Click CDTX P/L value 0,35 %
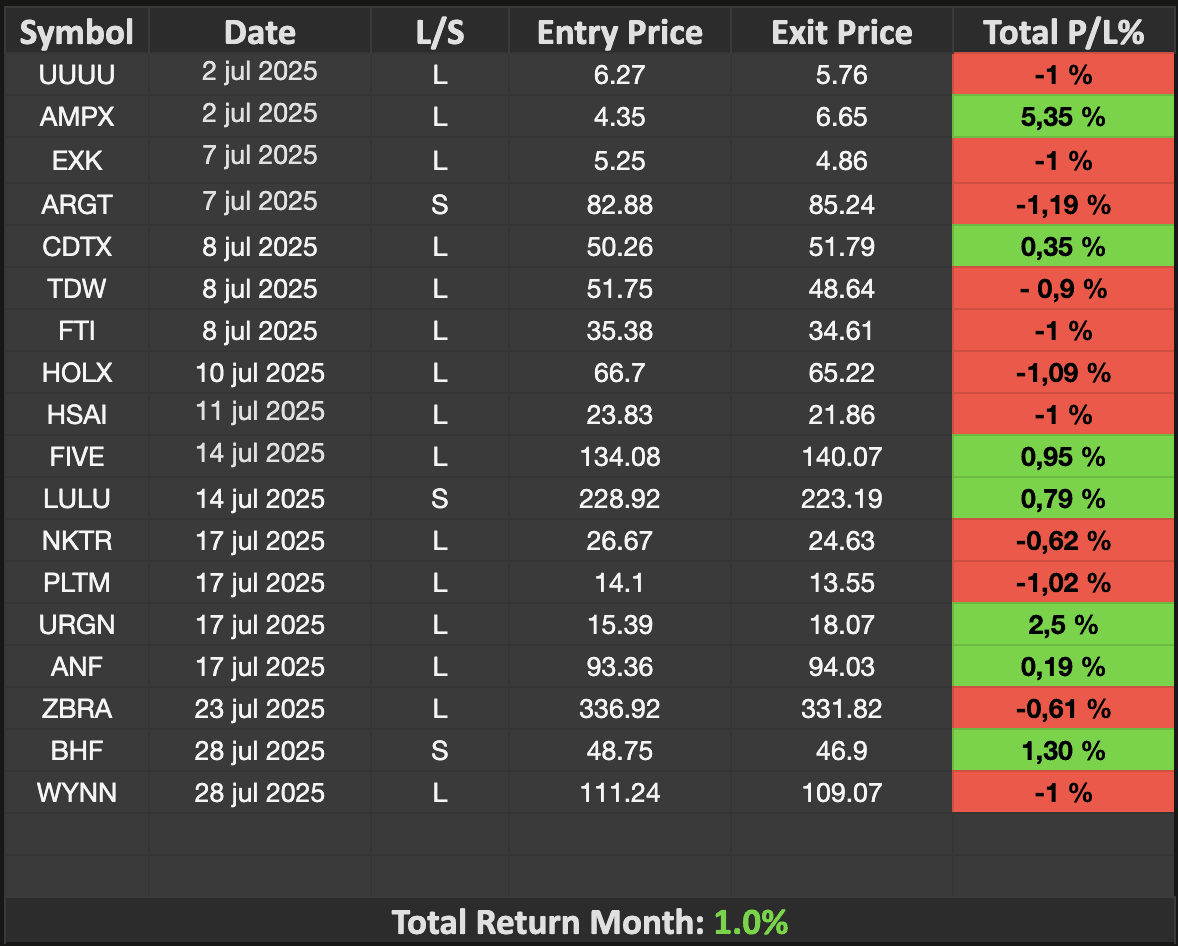Viewport: 1178px width, 946px height. (x=1063, y=246)
